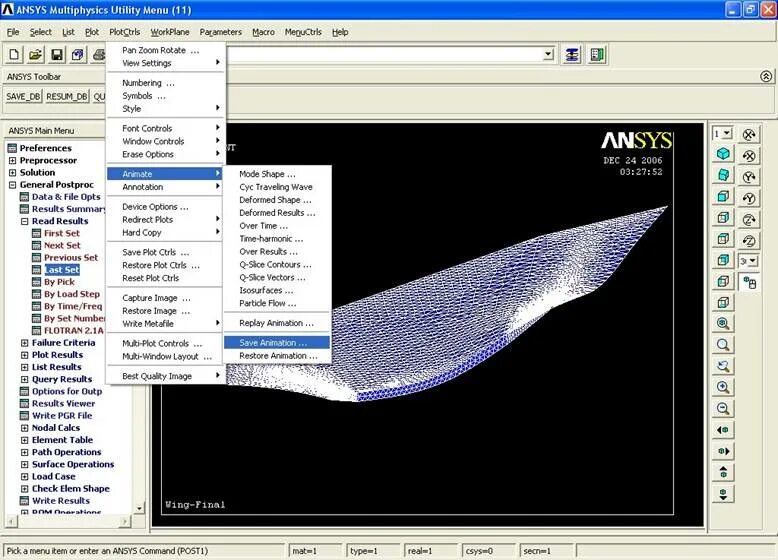778x560 pixels.
Task: Click the main menu horizontal scrollbar right arrow
Action: [x=125, y=521]
